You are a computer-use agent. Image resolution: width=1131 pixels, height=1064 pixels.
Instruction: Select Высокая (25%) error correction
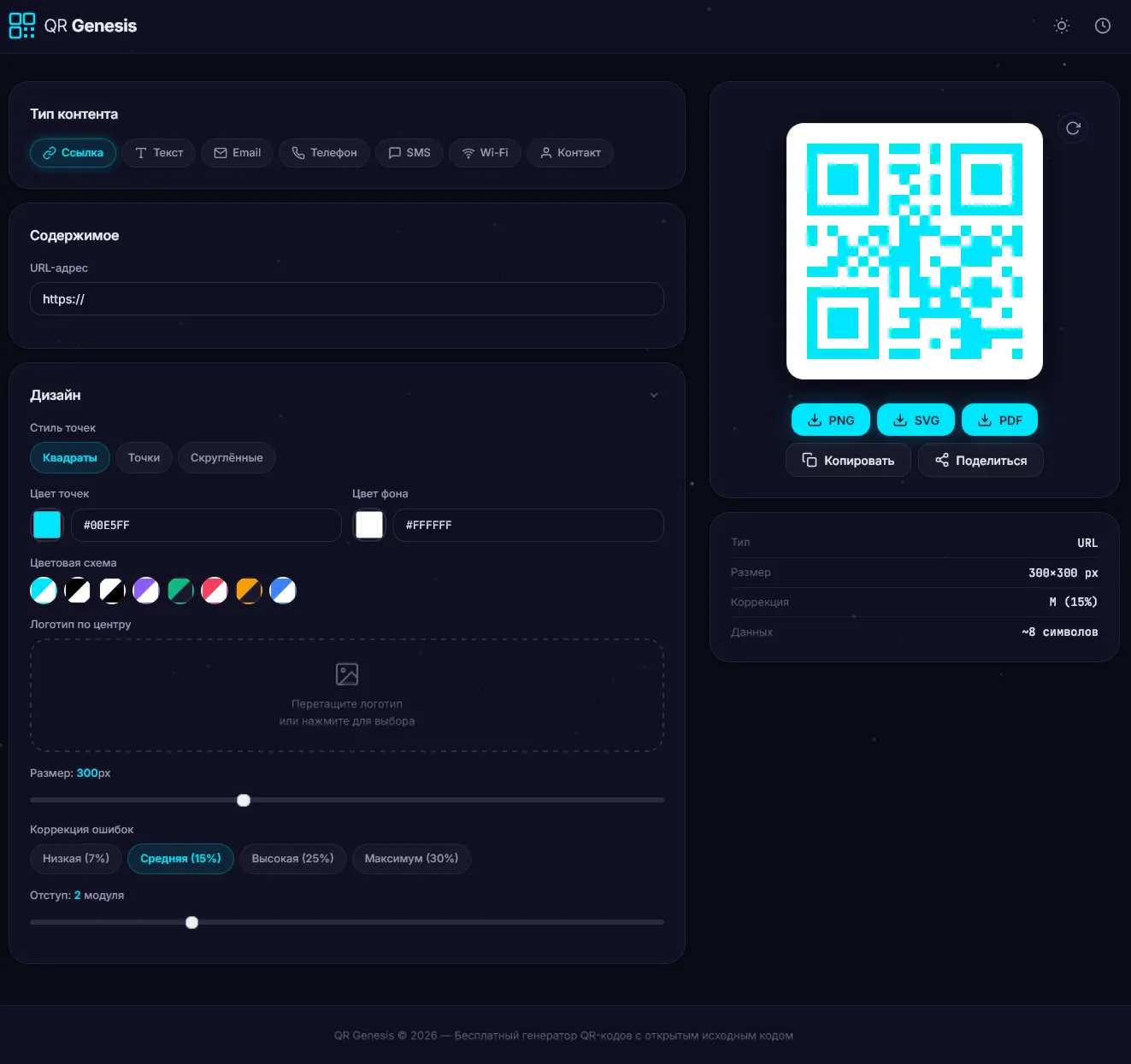[x=292, y=859]
